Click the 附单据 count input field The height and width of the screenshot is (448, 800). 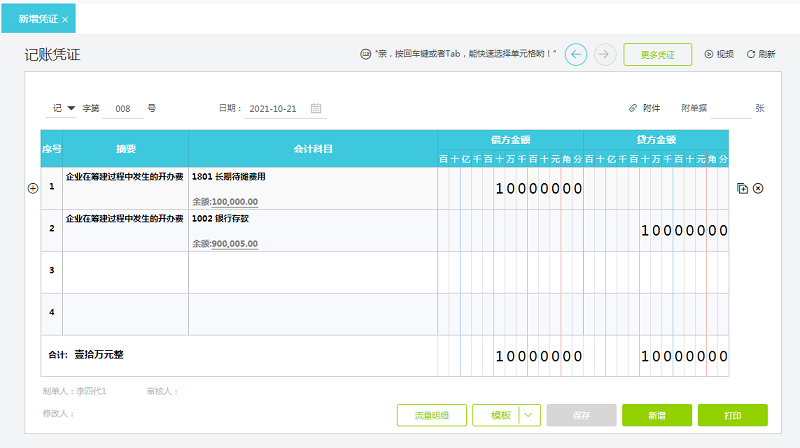[x=730, y=108]
